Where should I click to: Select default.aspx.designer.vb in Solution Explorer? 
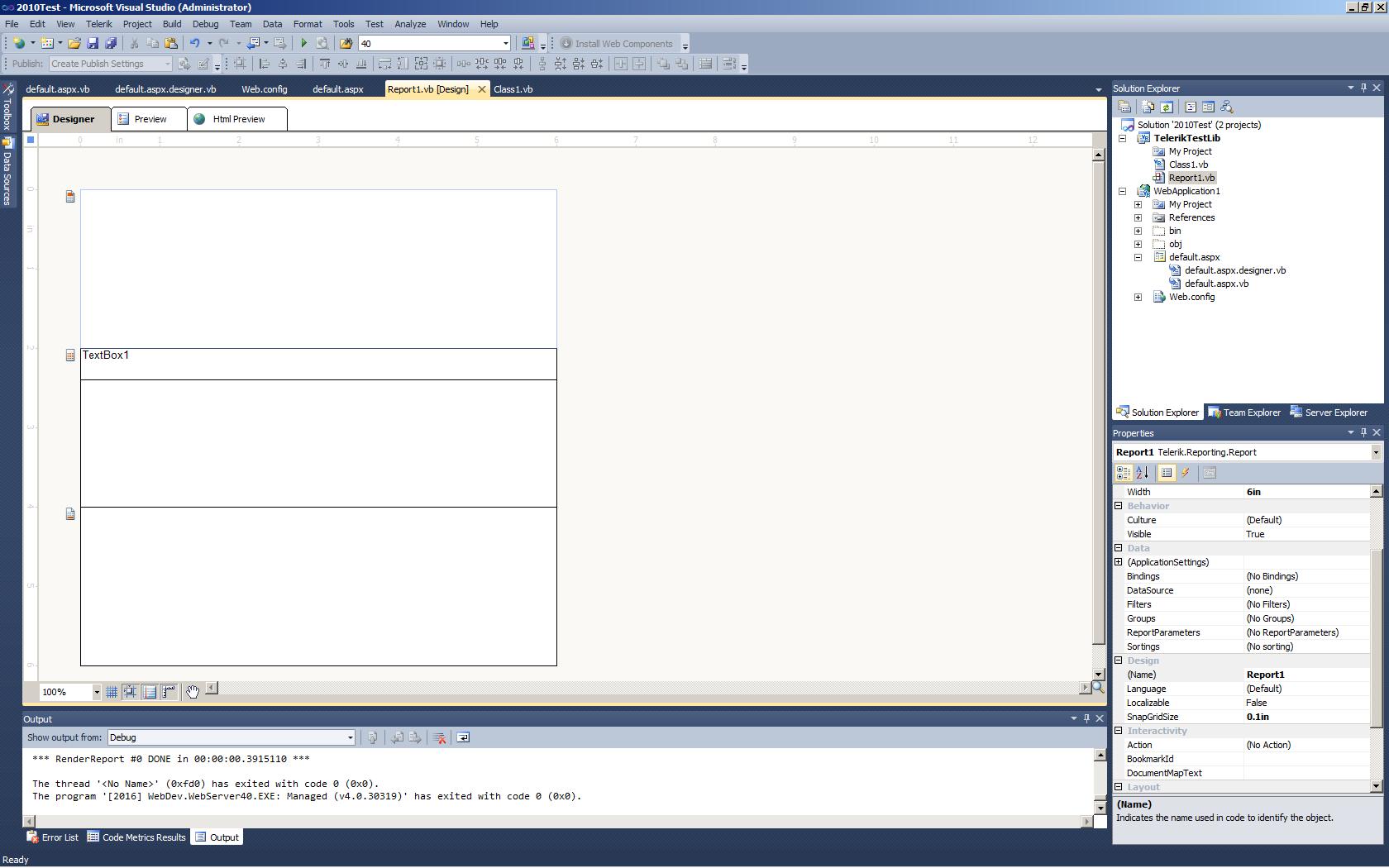[1234, 270]
